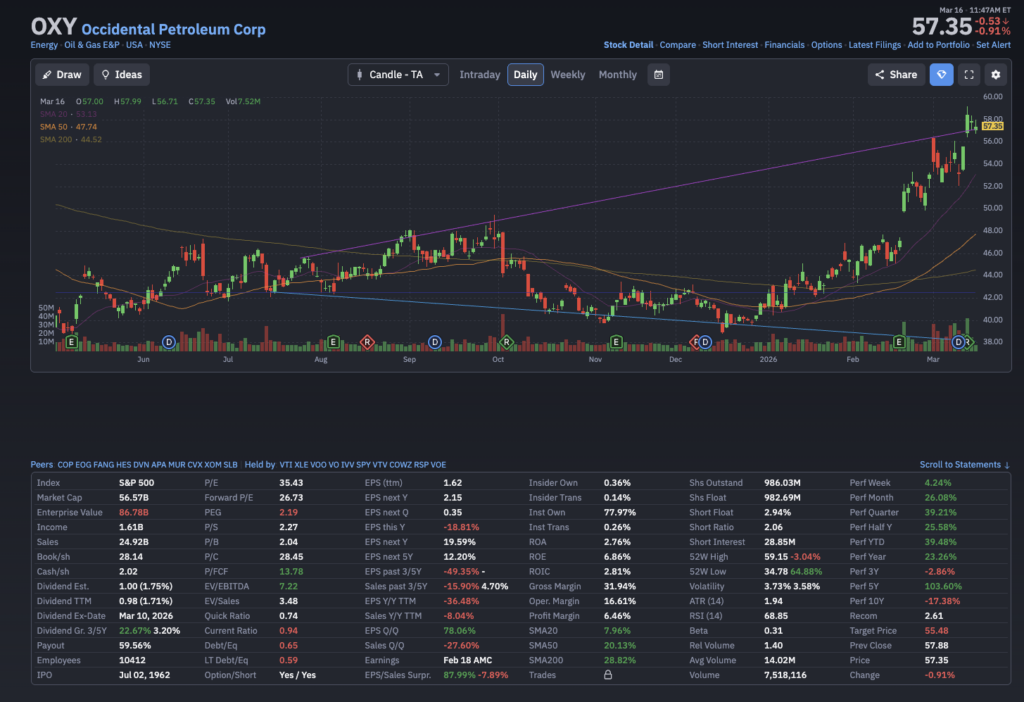Open the Options link in header

[826, 45]
